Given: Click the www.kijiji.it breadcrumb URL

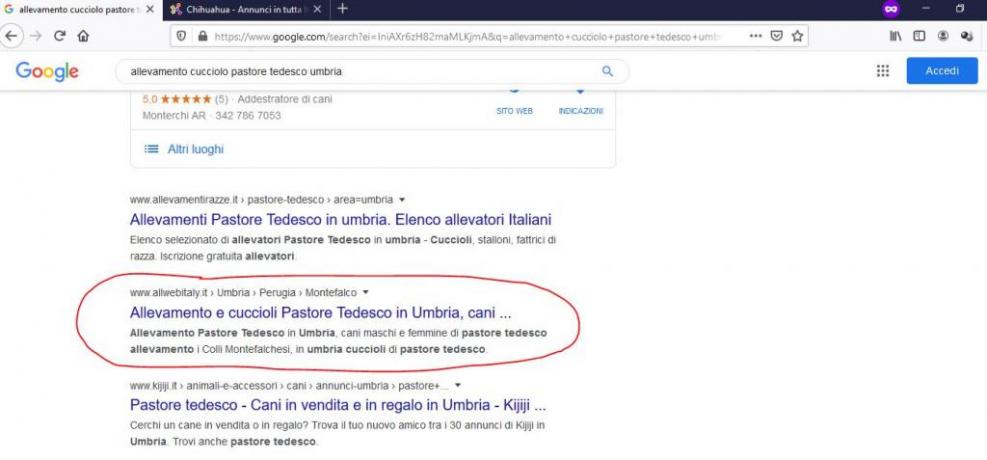Looking at the screenshot, I should point(290,384).
